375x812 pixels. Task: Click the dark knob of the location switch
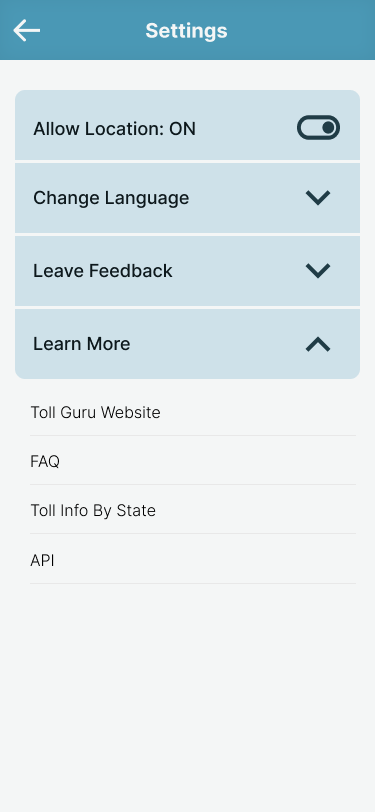(x=328, y=127)
